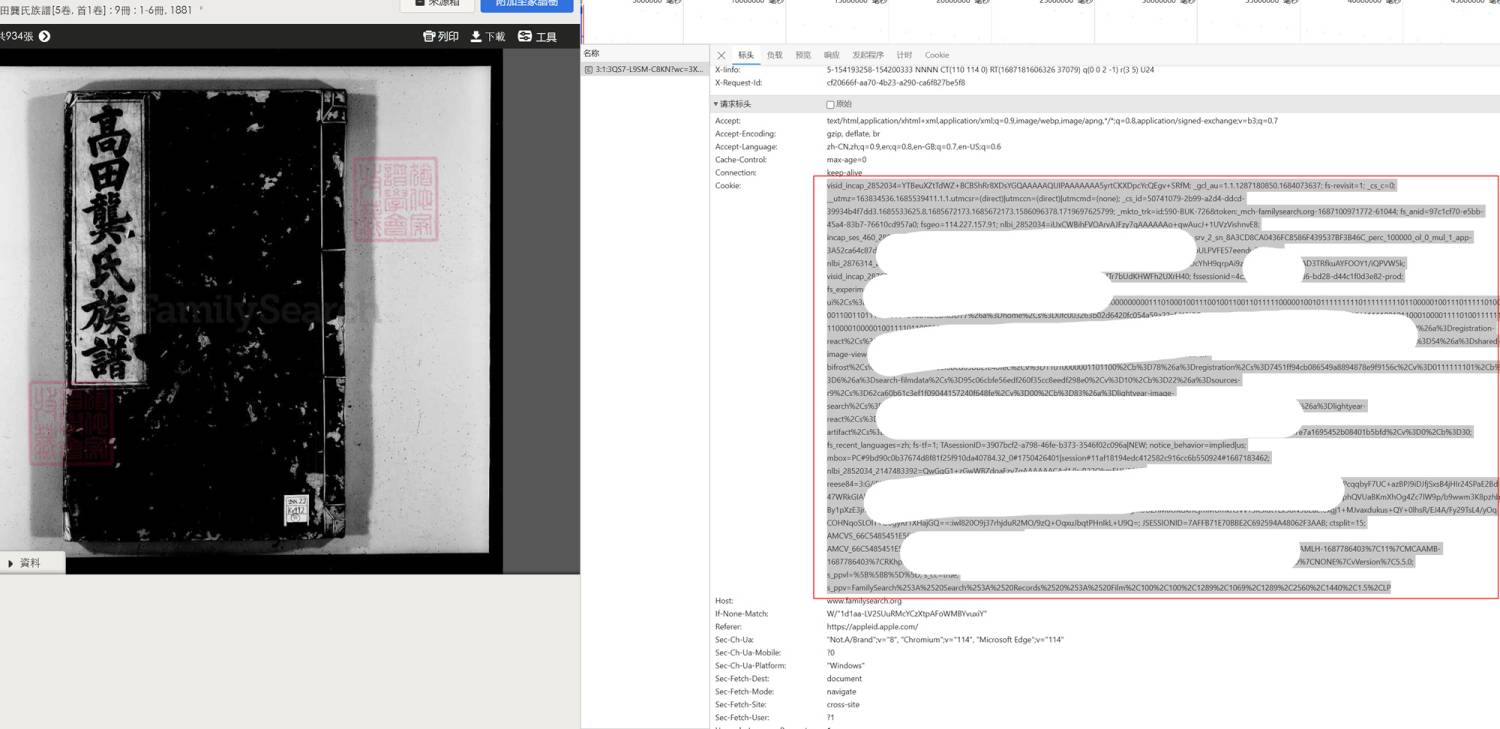This screenshot has height=729, width=1500.
Task: Open the 响应 response tab
Action: pos(832,55)
